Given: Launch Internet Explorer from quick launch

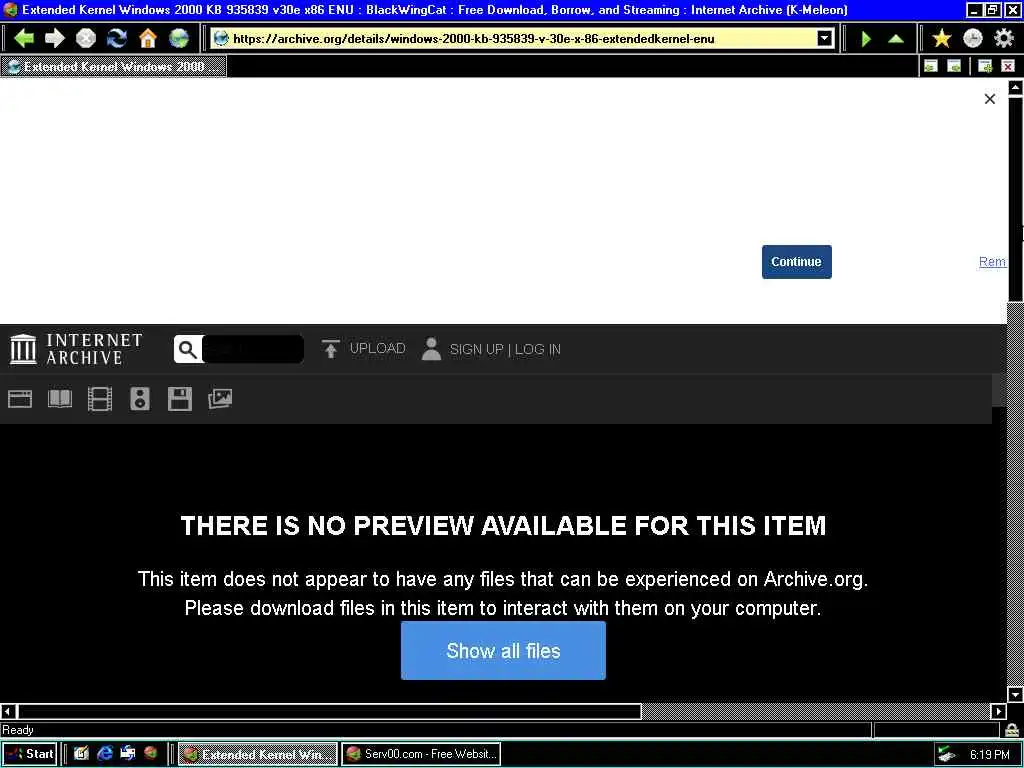Looking at the screenshot, I should click(104, 754).
